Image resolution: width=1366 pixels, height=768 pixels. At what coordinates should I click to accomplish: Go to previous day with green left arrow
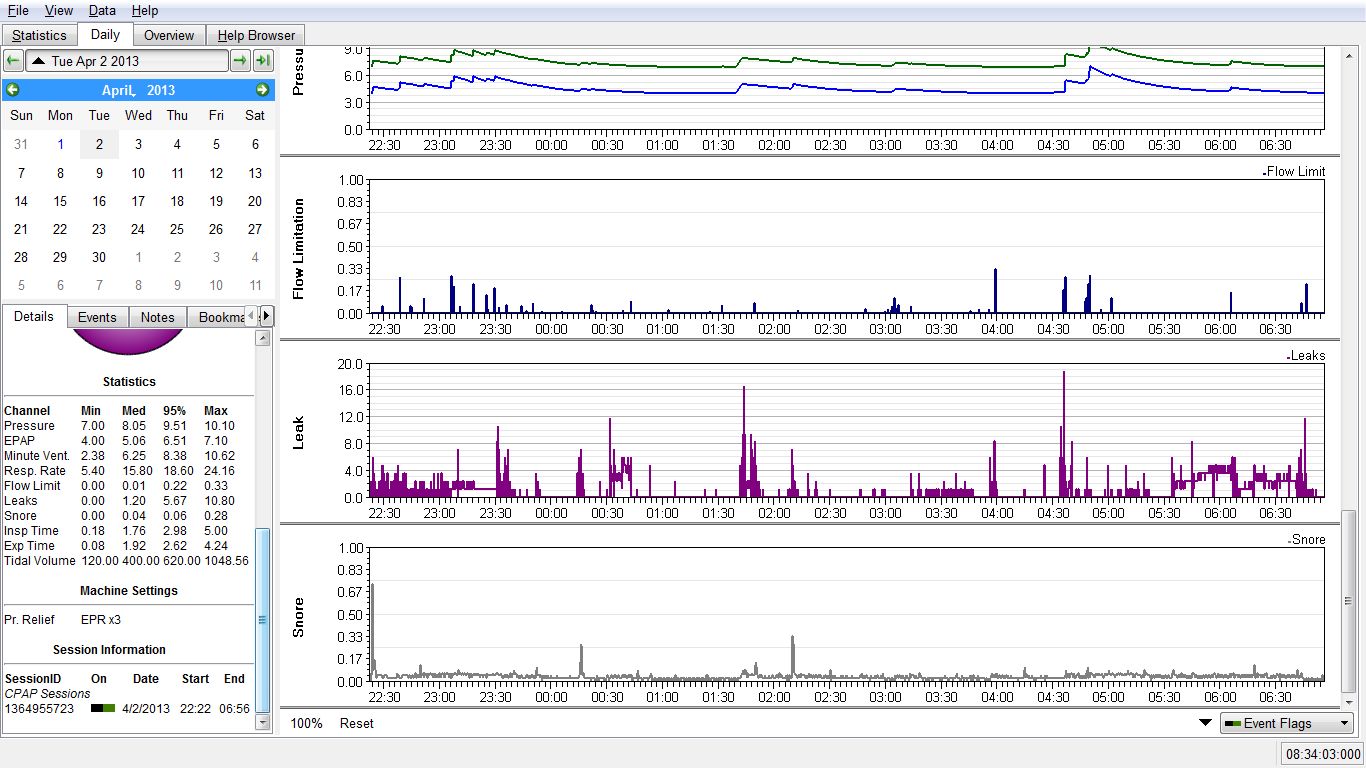click(x=13, y=61)
